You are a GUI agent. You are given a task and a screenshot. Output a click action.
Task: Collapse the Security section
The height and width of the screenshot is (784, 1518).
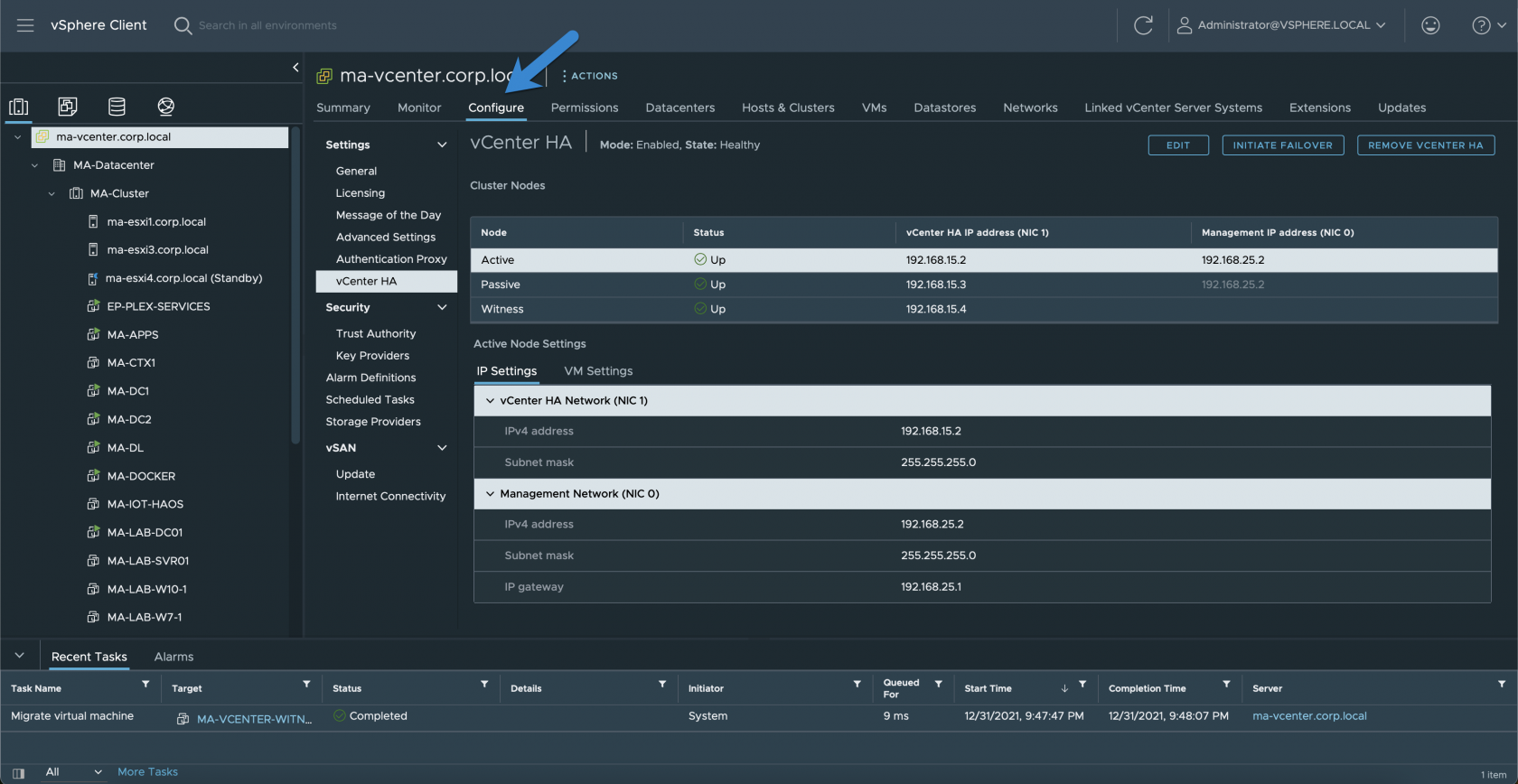pos(442,307)
